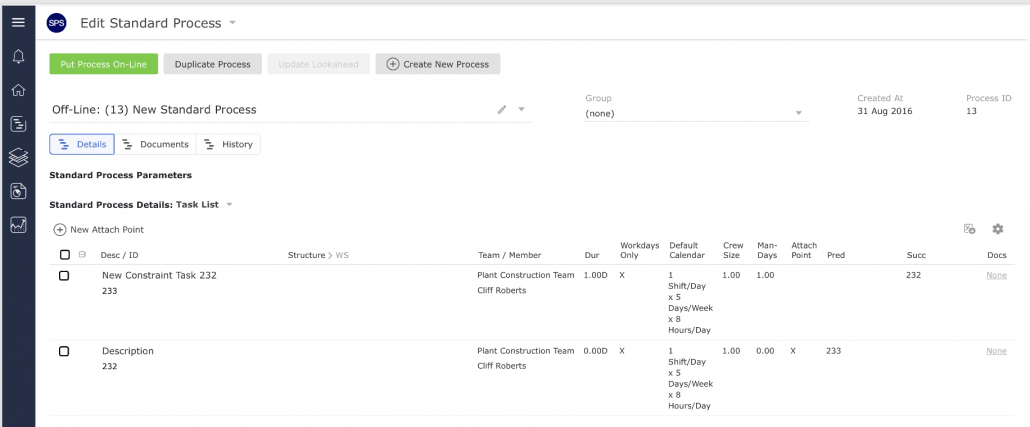Check the New Constraint Task 232 row checkbox
Screen dimensions: 1030x427
click(64, 276)
